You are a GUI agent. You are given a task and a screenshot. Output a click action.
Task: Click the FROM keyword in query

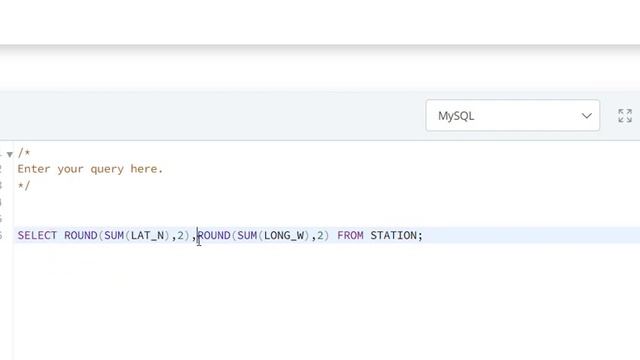(x=350, y=236)
